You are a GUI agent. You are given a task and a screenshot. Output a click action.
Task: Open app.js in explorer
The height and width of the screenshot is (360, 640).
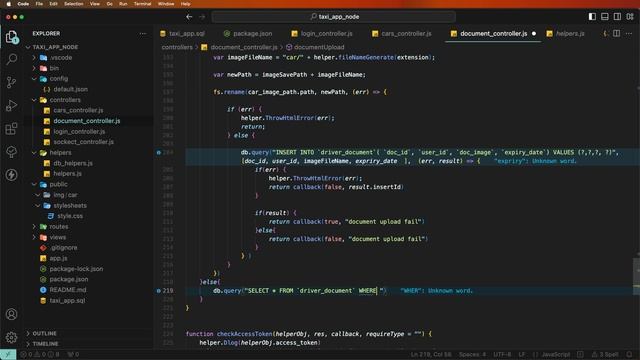pos(58,258)
